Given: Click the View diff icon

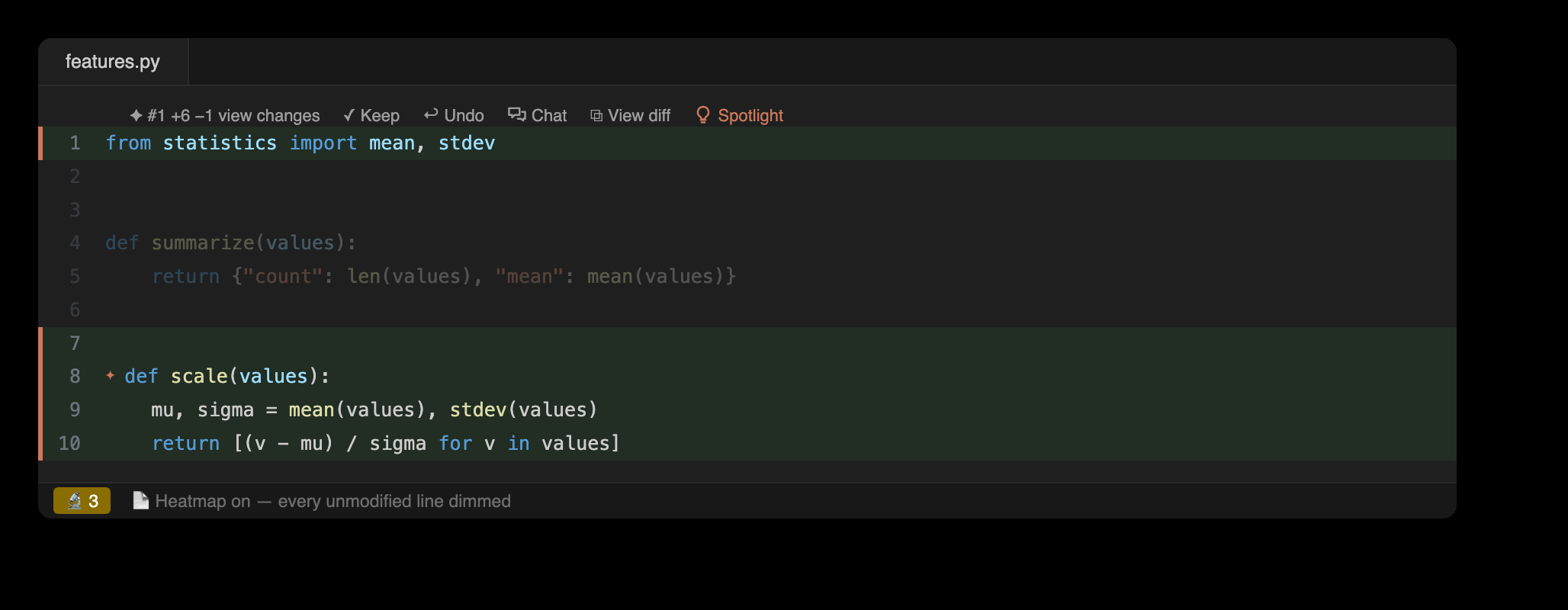Looking at the screenshot, I should [596, 116].
